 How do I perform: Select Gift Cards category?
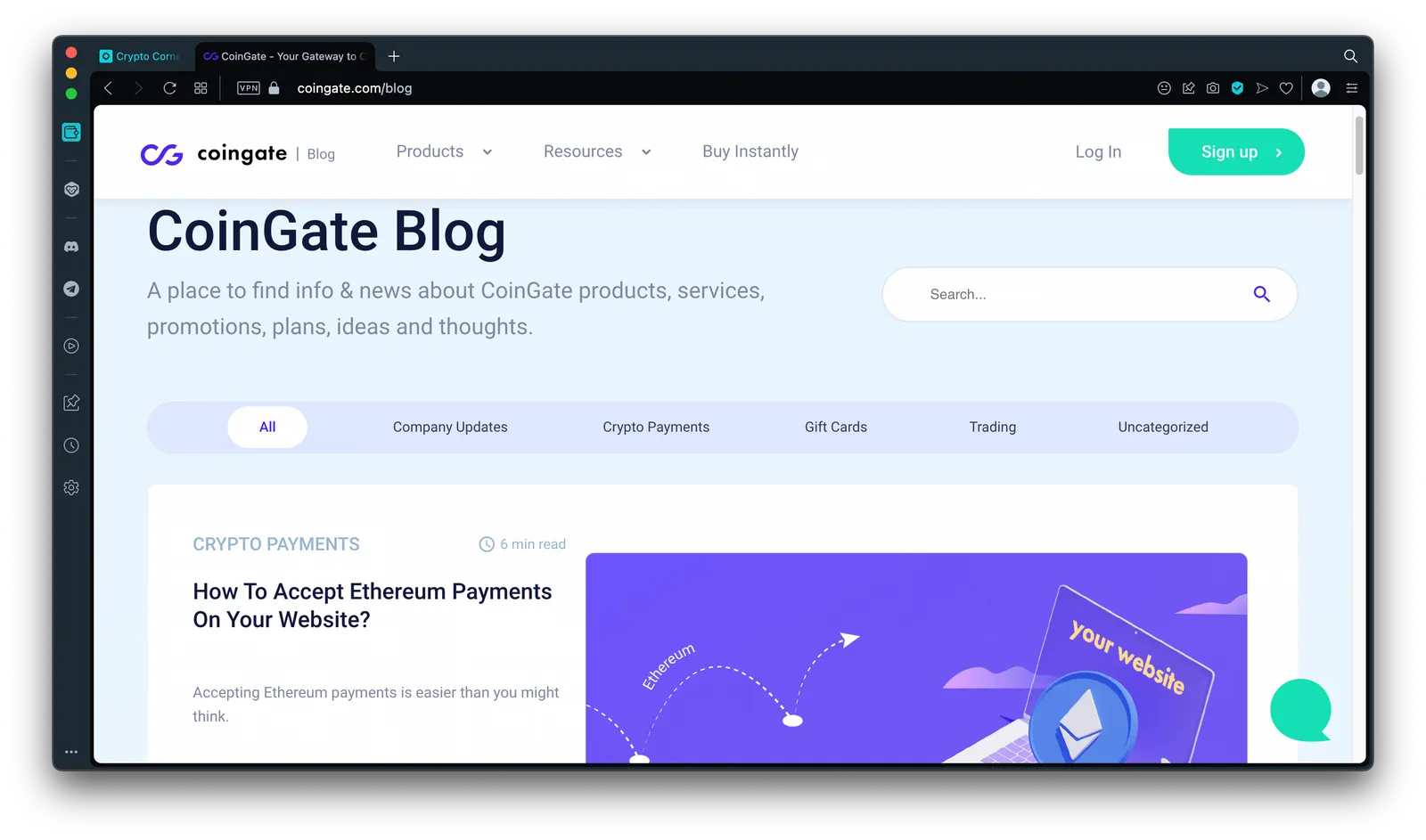point(836,427)
